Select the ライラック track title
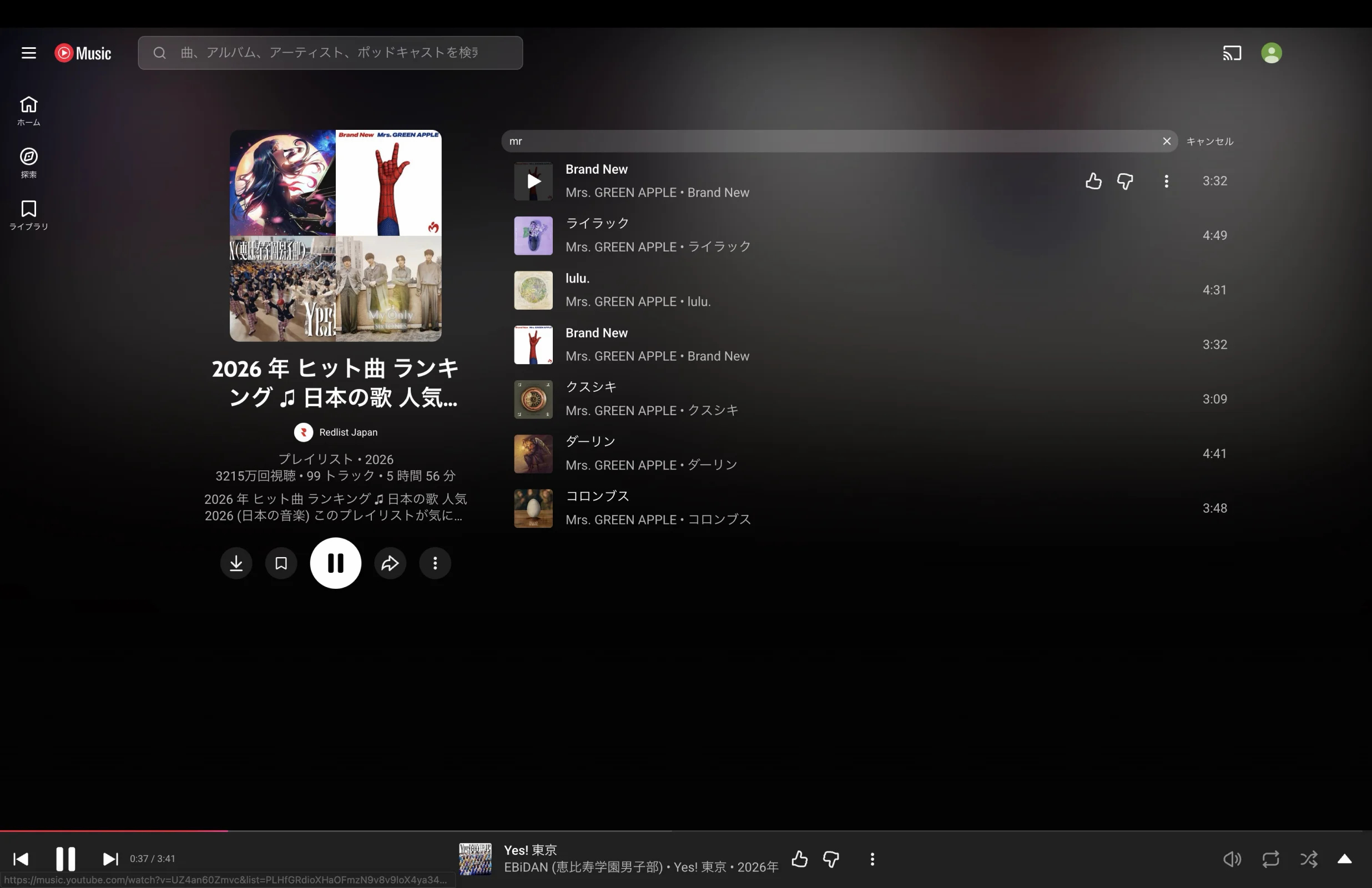This screenshot has height=888, width=1372. 597,223
